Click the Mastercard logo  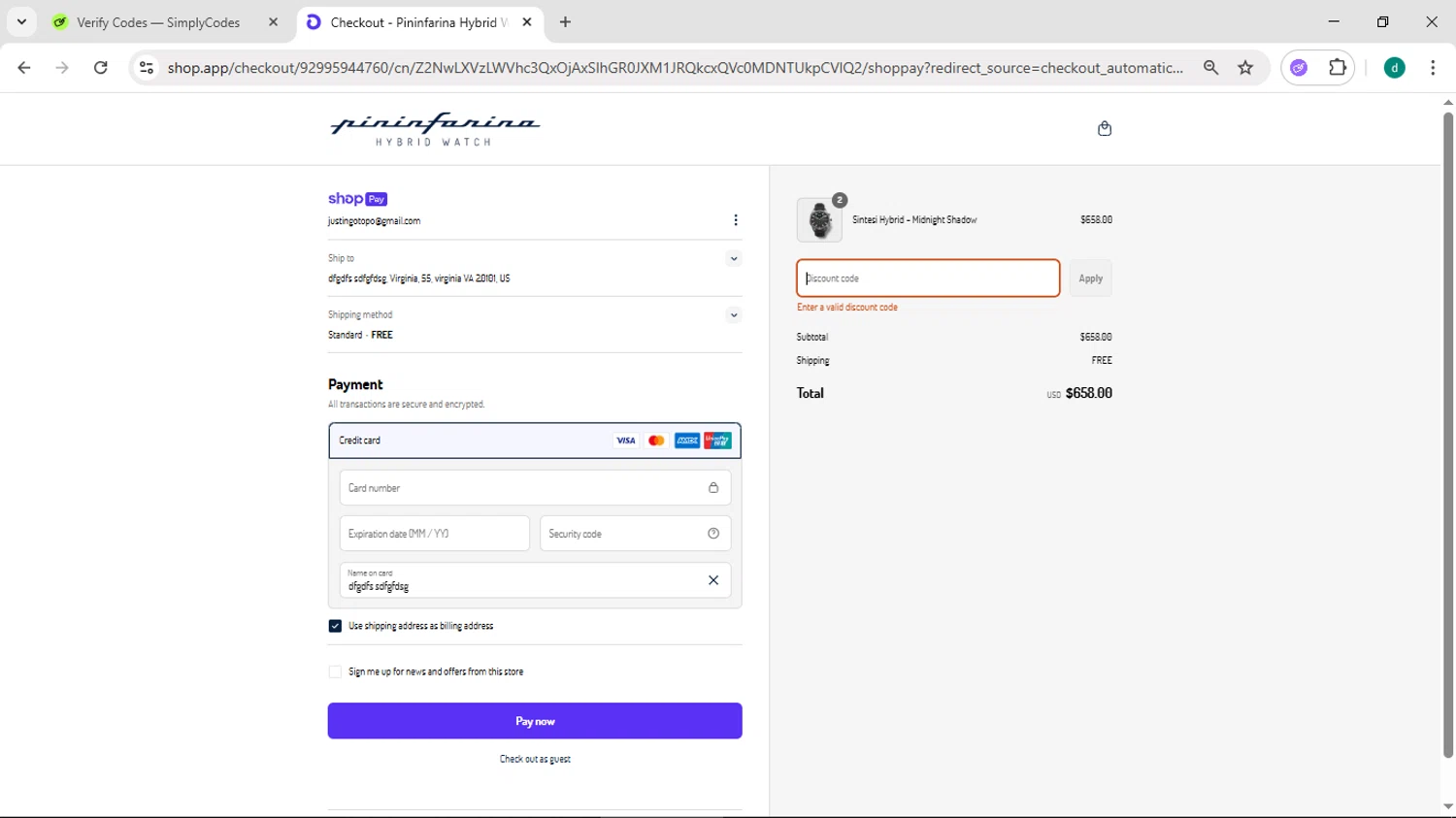click(x=657, y=441)
